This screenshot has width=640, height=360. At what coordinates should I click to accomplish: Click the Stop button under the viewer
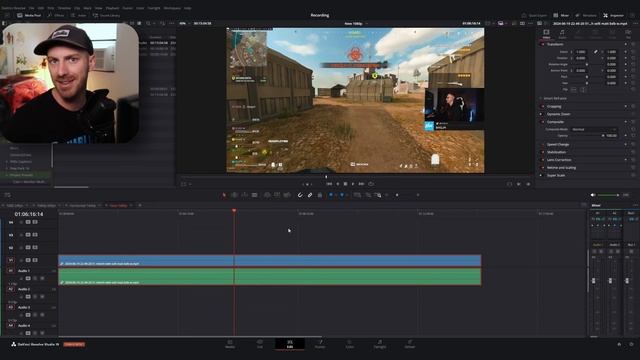click(345, 184)
